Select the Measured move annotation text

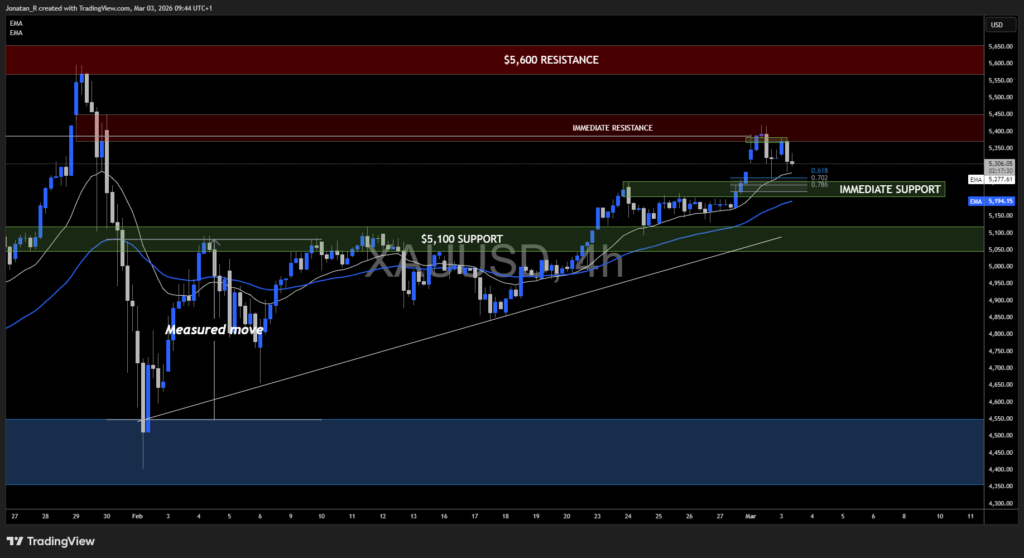click(214, 330)
